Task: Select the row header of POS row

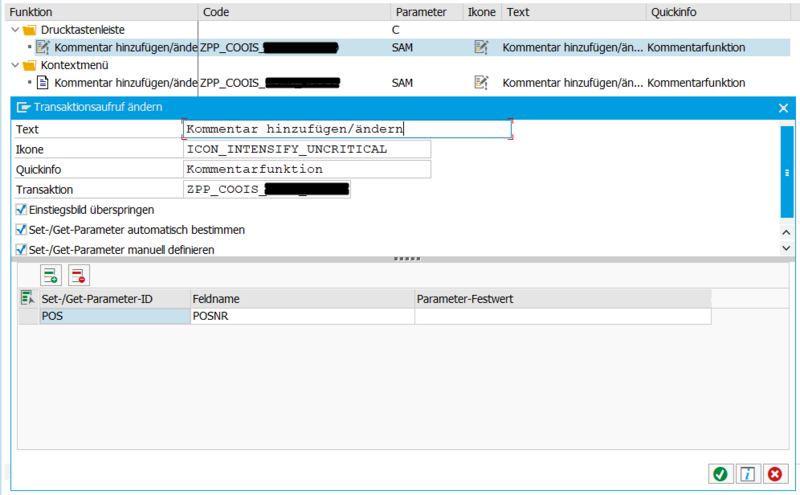Action: point(29,316)
